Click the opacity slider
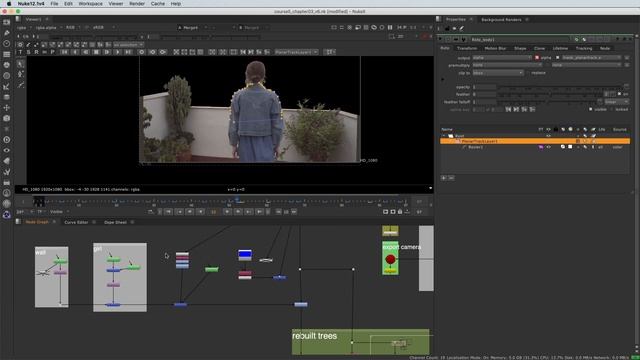This screenshot has height=360, width=640. pos(561,87)
